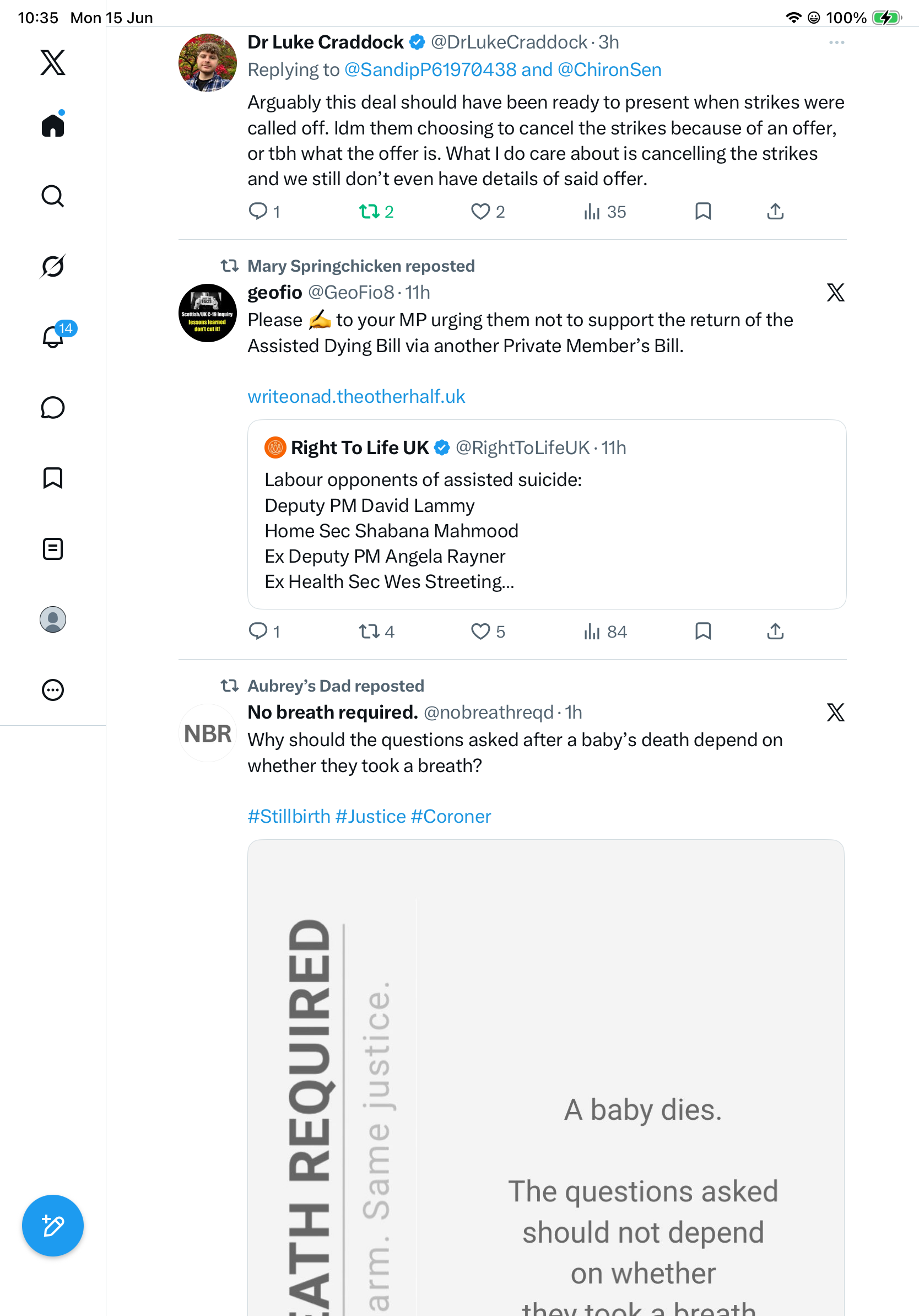Open more options on Dr Luke Craddock's post
This screenshot has width=919, height=1316.
tap(836, 42)
